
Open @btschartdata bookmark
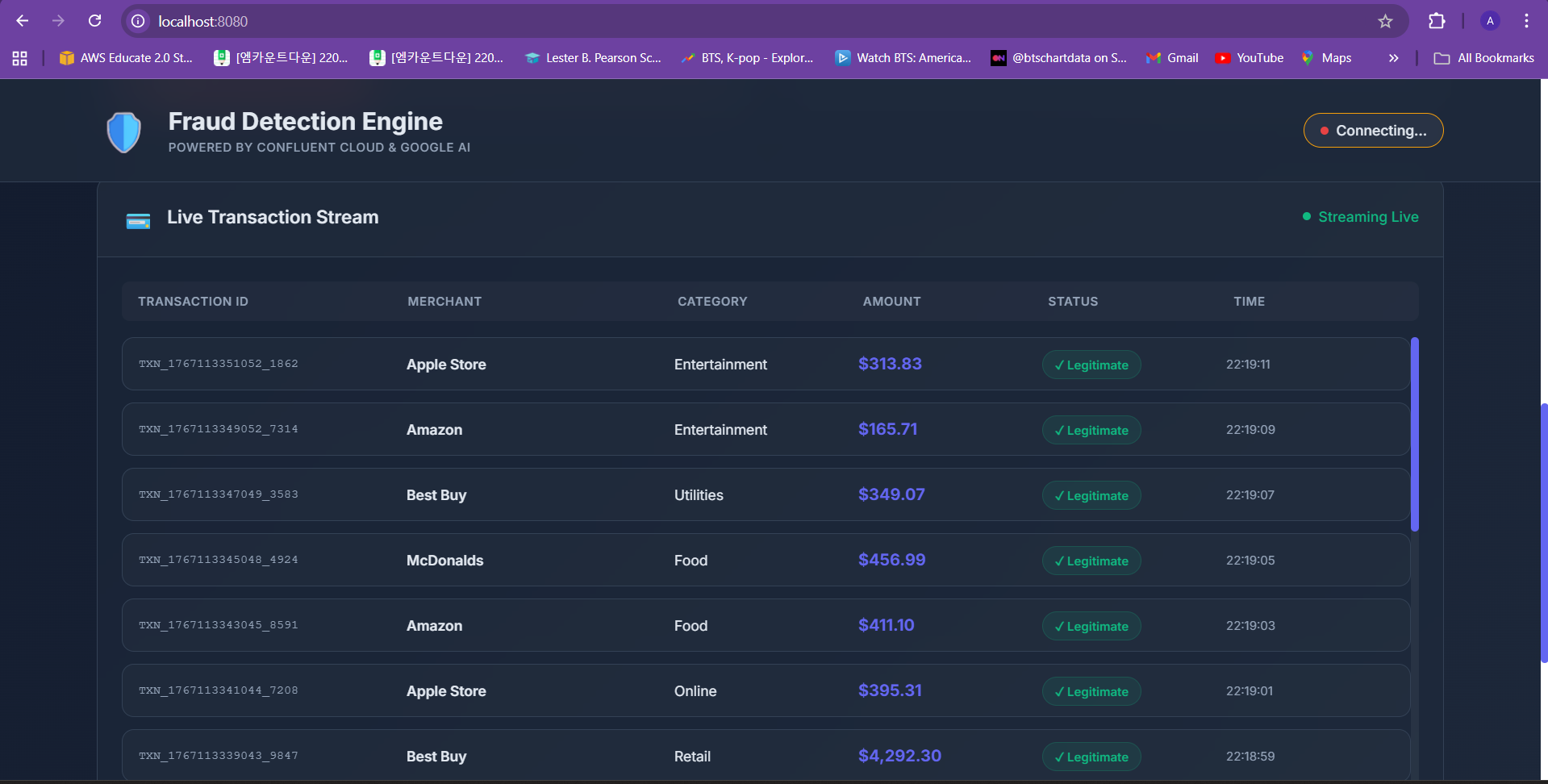[1058, 58]
